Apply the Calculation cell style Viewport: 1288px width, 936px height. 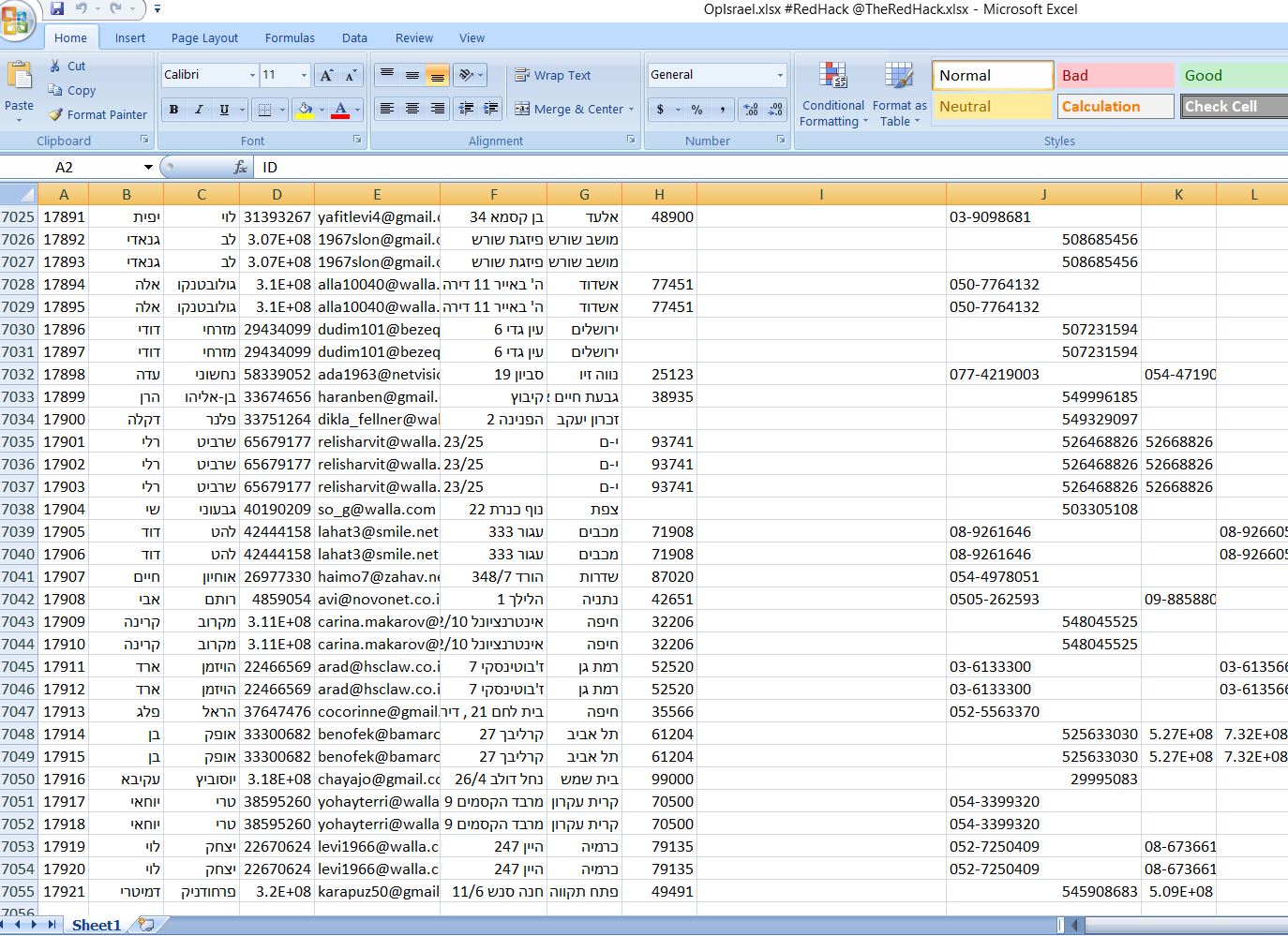1116,106
